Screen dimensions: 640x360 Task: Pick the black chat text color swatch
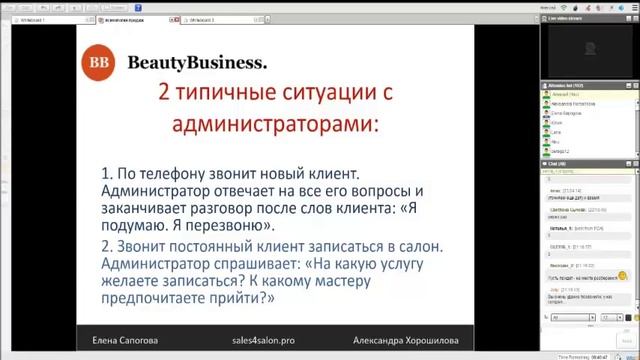click(x=628, y=317)
